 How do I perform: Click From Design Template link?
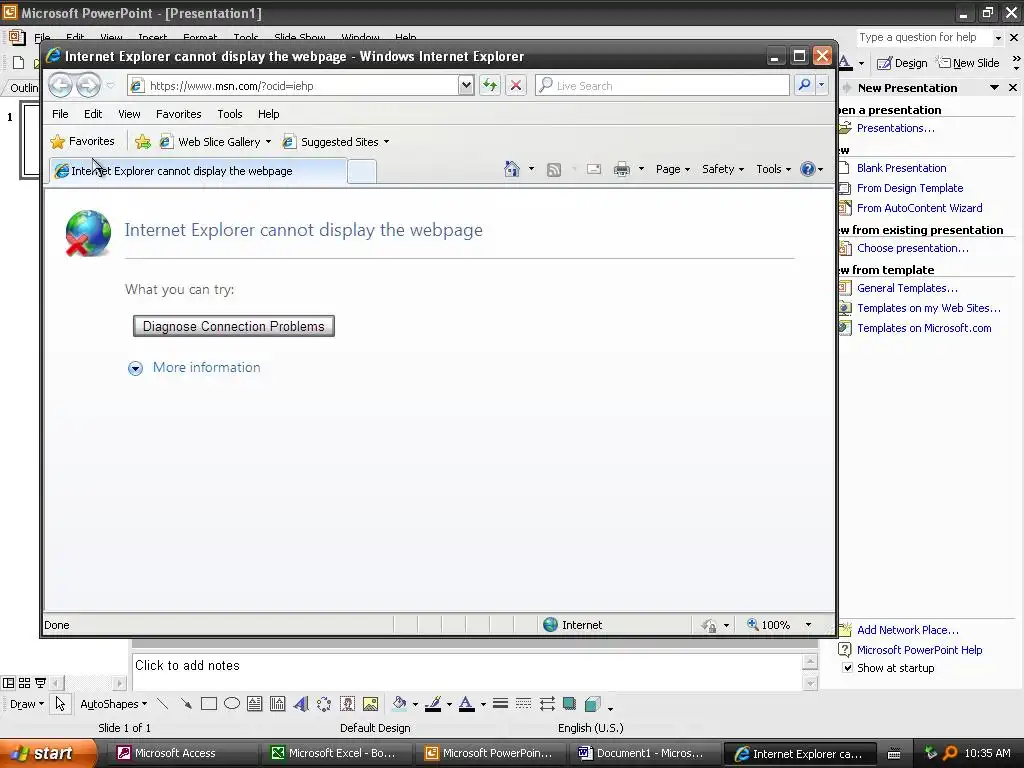point(910,188)
